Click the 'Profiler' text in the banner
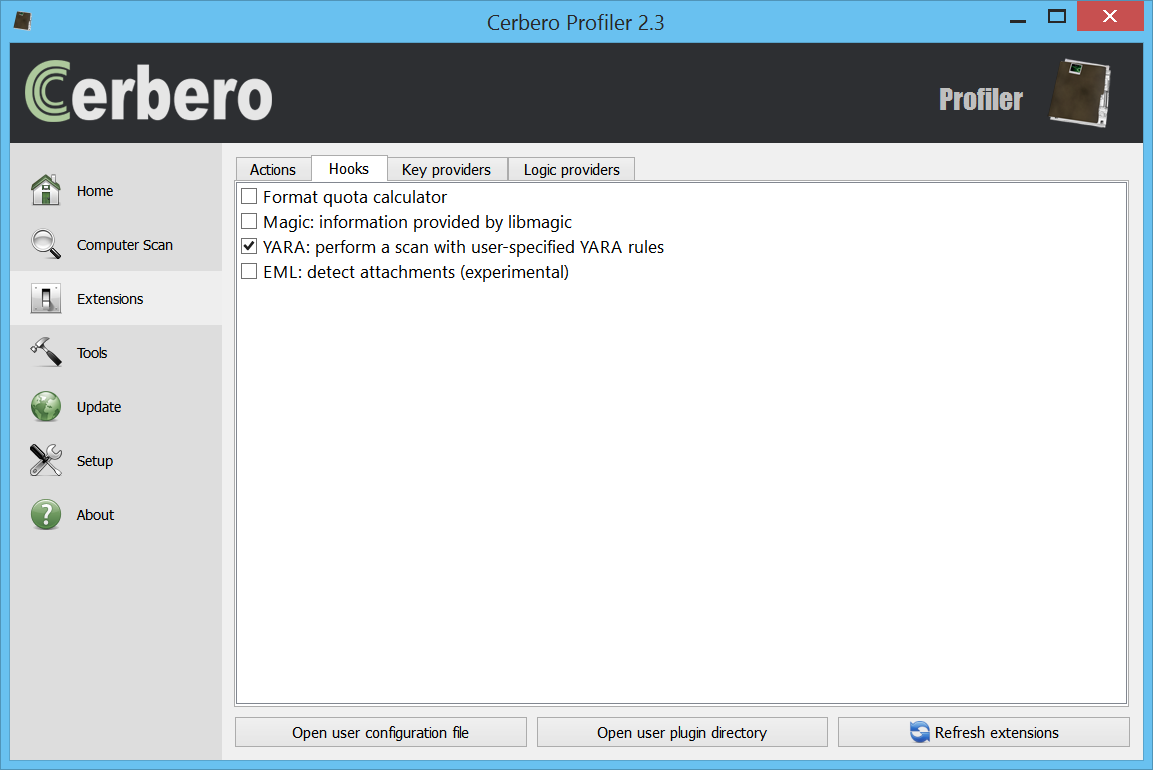The height and width of the screenshot is (770, 1153). tap(981, 99)
